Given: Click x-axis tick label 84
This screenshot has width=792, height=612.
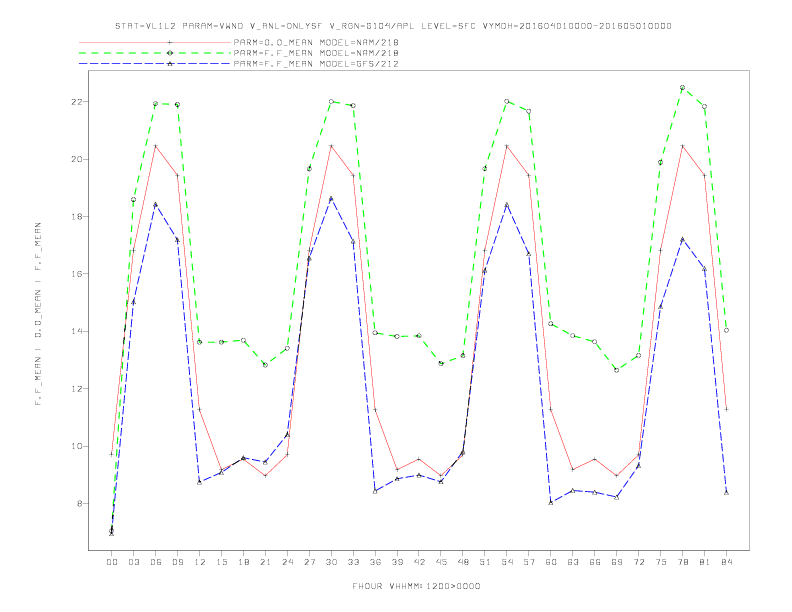Looking at the screenshot, I should [726, 562].
